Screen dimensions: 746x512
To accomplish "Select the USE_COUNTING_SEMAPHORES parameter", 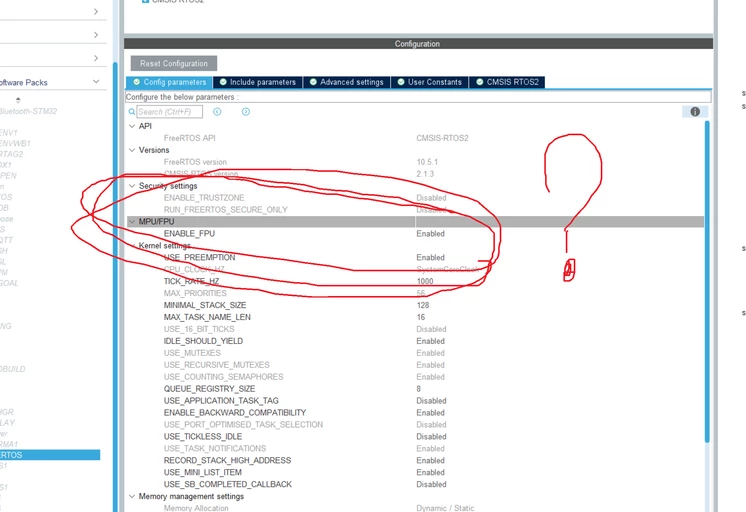I will click(x=223, y=377).
